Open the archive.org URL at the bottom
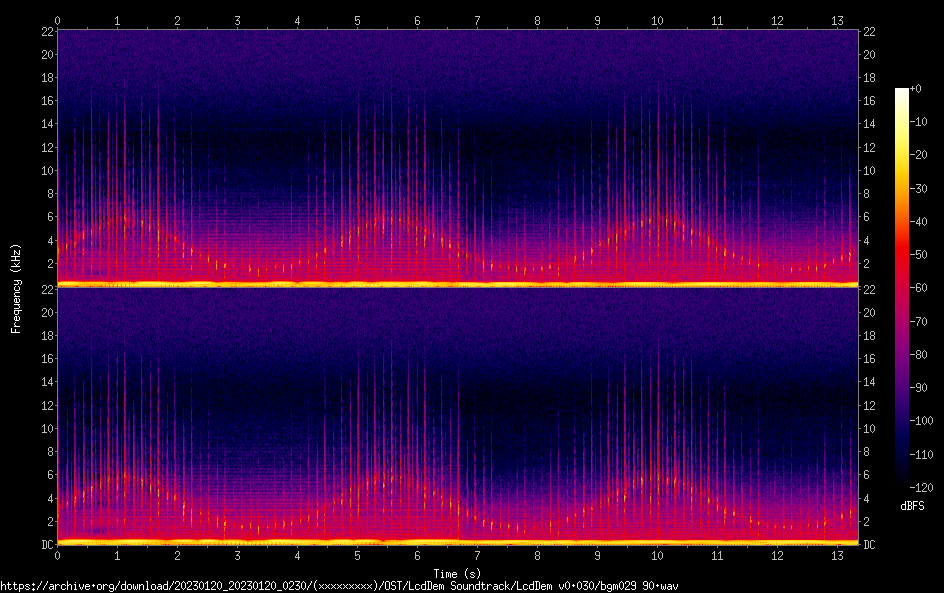This screenshot has width=944, height=593. (340, 586)
